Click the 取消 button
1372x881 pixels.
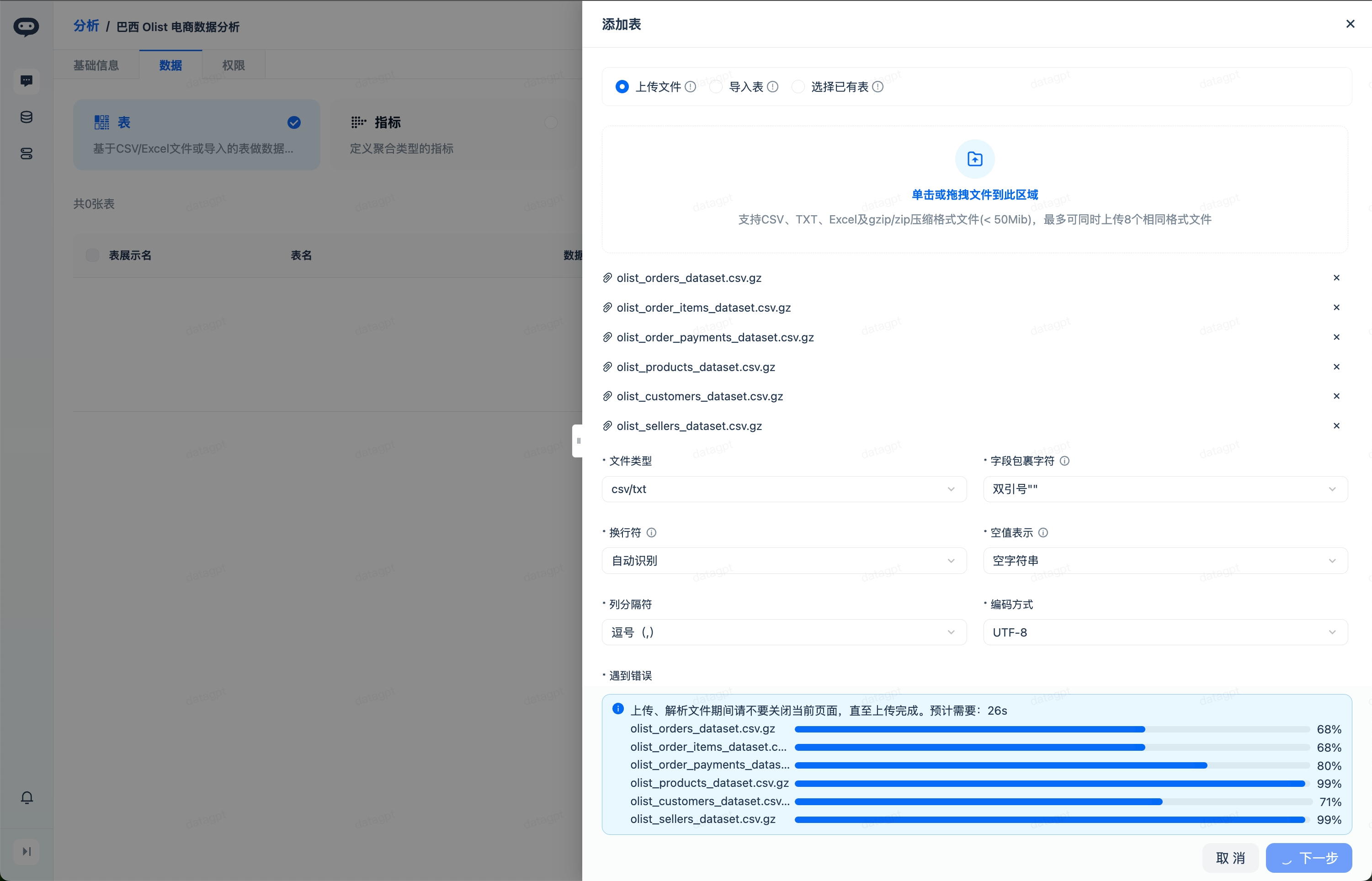[1230, 858]
